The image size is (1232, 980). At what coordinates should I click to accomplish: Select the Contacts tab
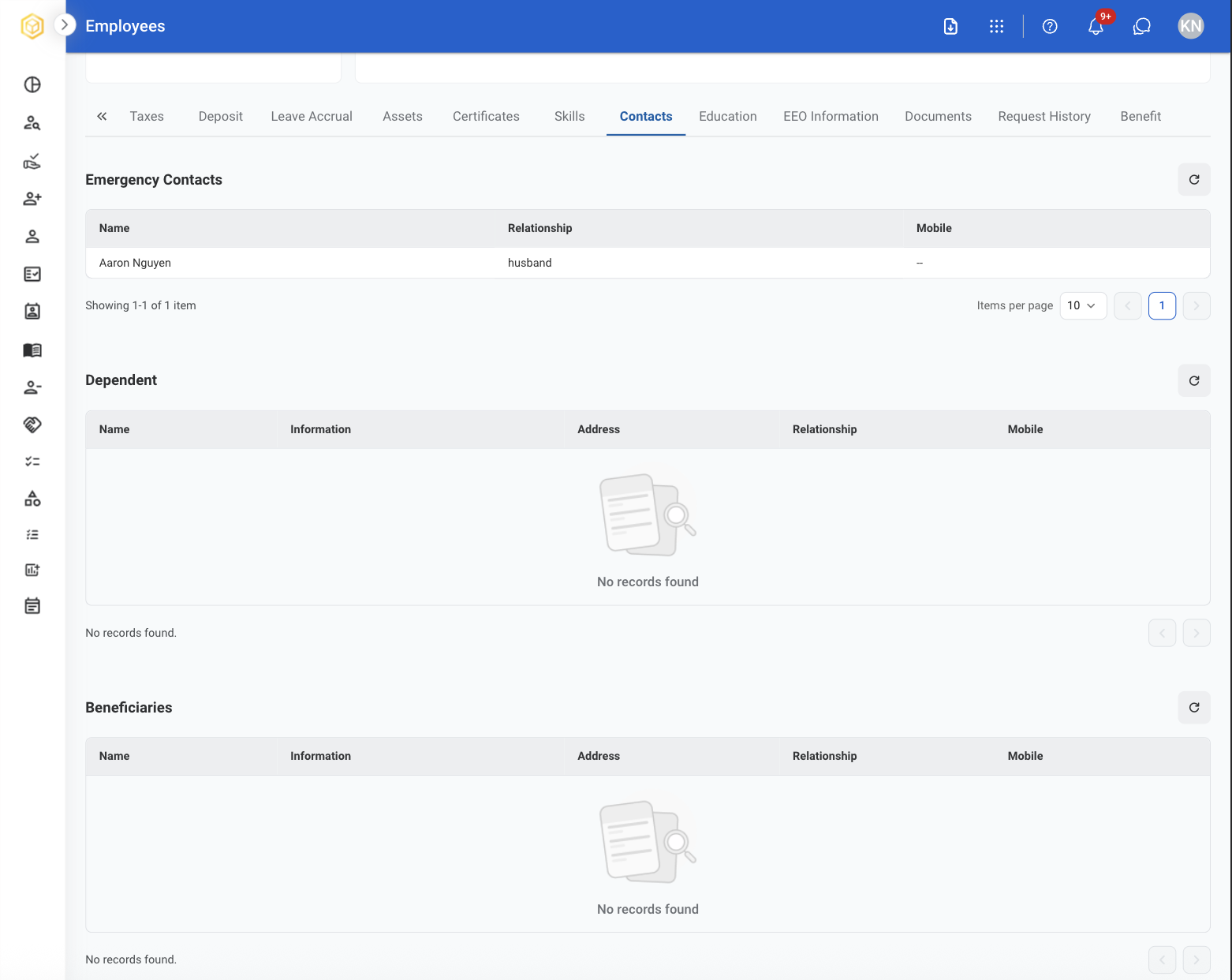point(646,116)
